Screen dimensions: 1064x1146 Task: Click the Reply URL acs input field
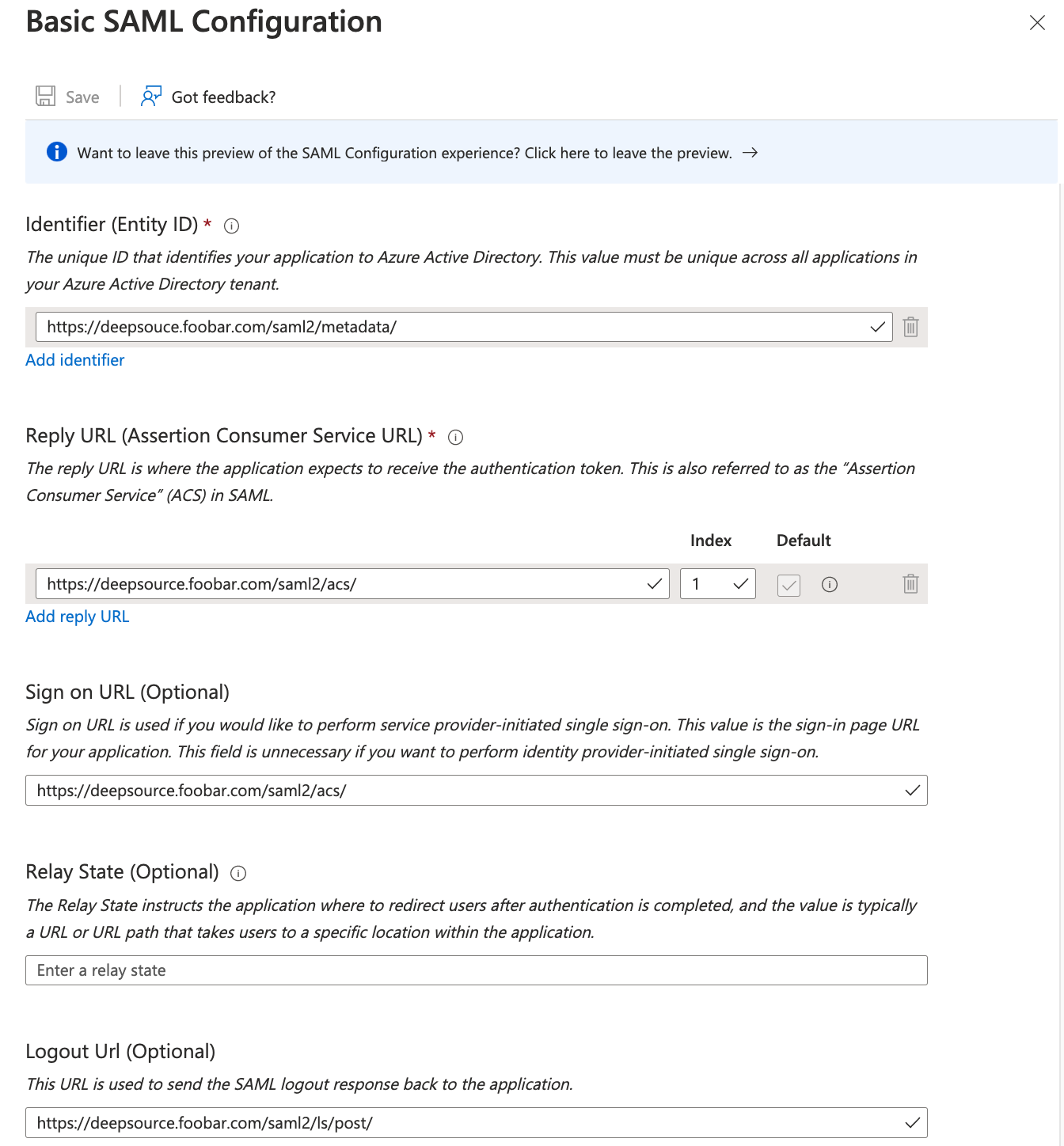tap(340, 584)
